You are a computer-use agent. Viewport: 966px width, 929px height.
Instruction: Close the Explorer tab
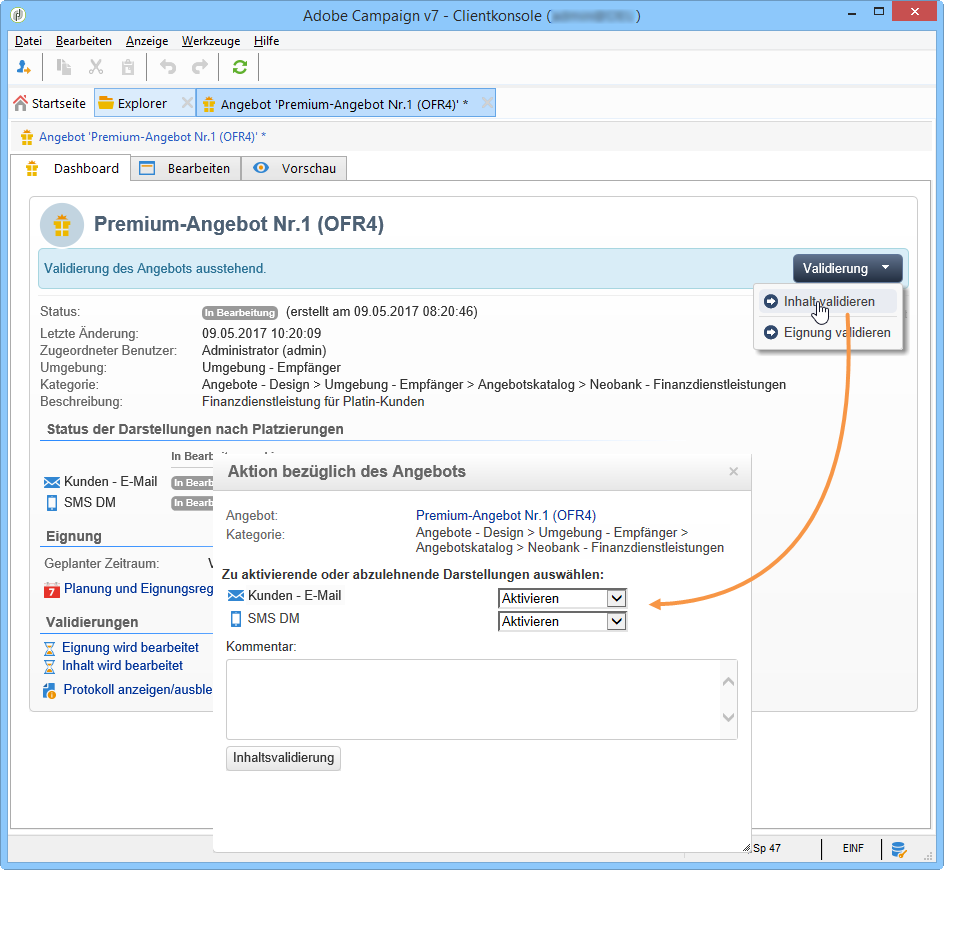187,103
